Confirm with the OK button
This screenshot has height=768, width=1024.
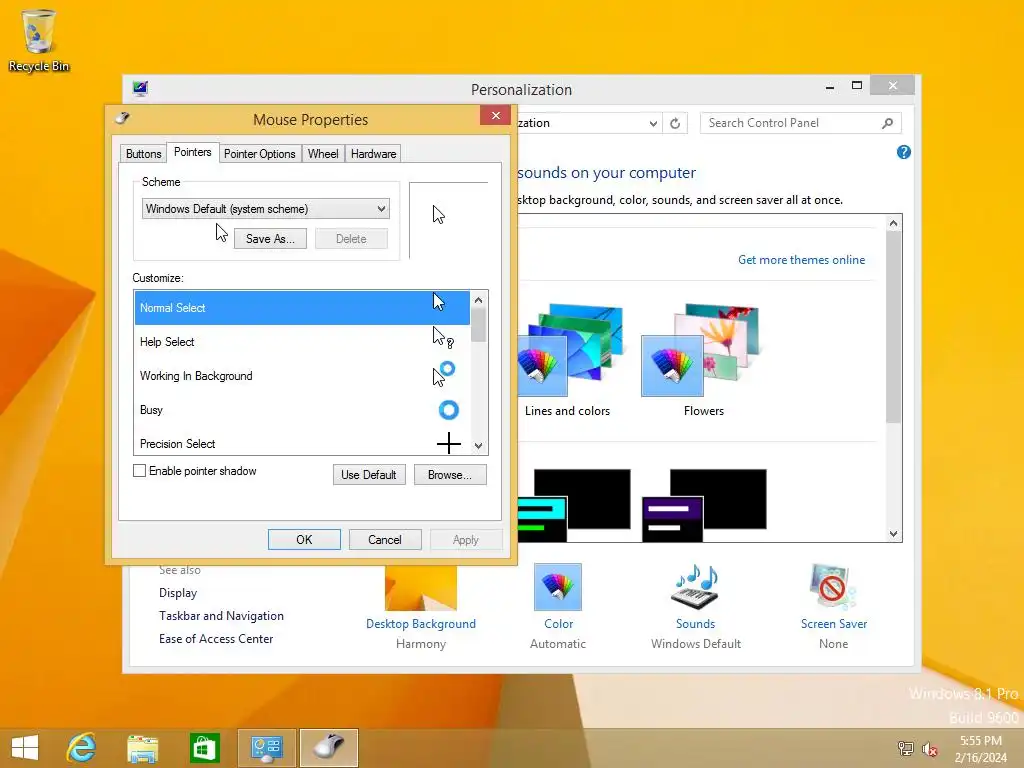[x=304, y=539]
